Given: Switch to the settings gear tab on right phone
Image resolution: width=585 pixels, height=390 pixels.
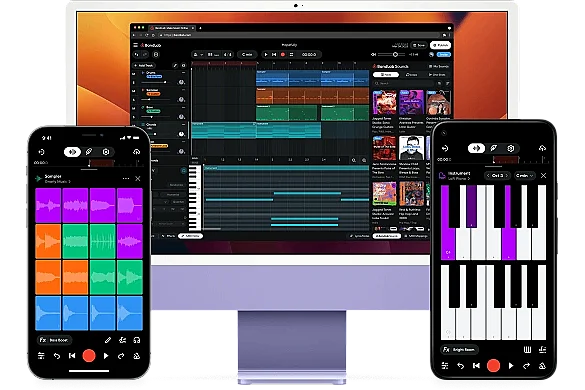Looking at the screenshot, I should tap(510, 148).
